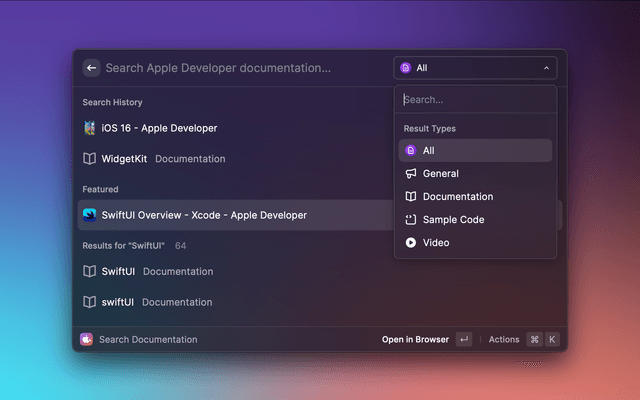Click the WidgetKit book icon
Screen dimensions: 640x400
pyautogui.click(x=90, y=158)
